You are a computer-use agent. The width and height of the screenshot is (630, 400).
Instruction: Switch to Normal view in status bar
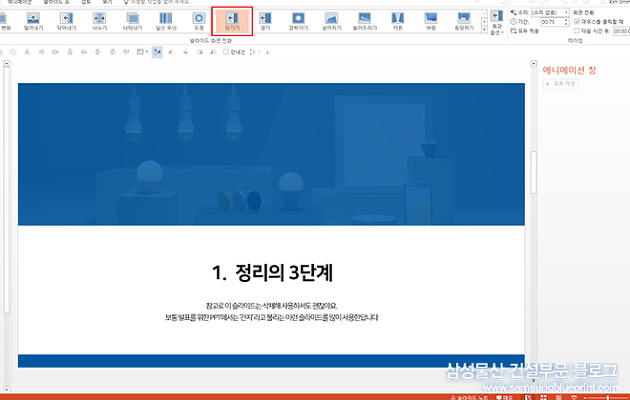click(x=528, y=397)
